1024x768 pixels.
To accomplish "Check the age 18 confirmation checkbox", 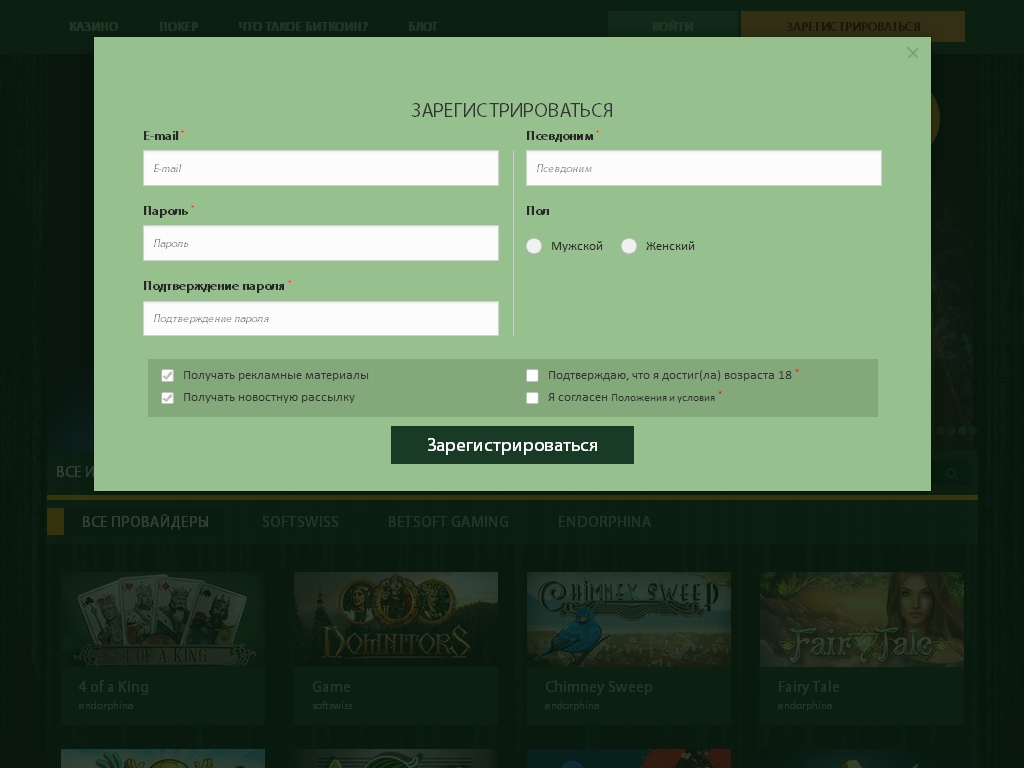I will [x=533, y=376].
